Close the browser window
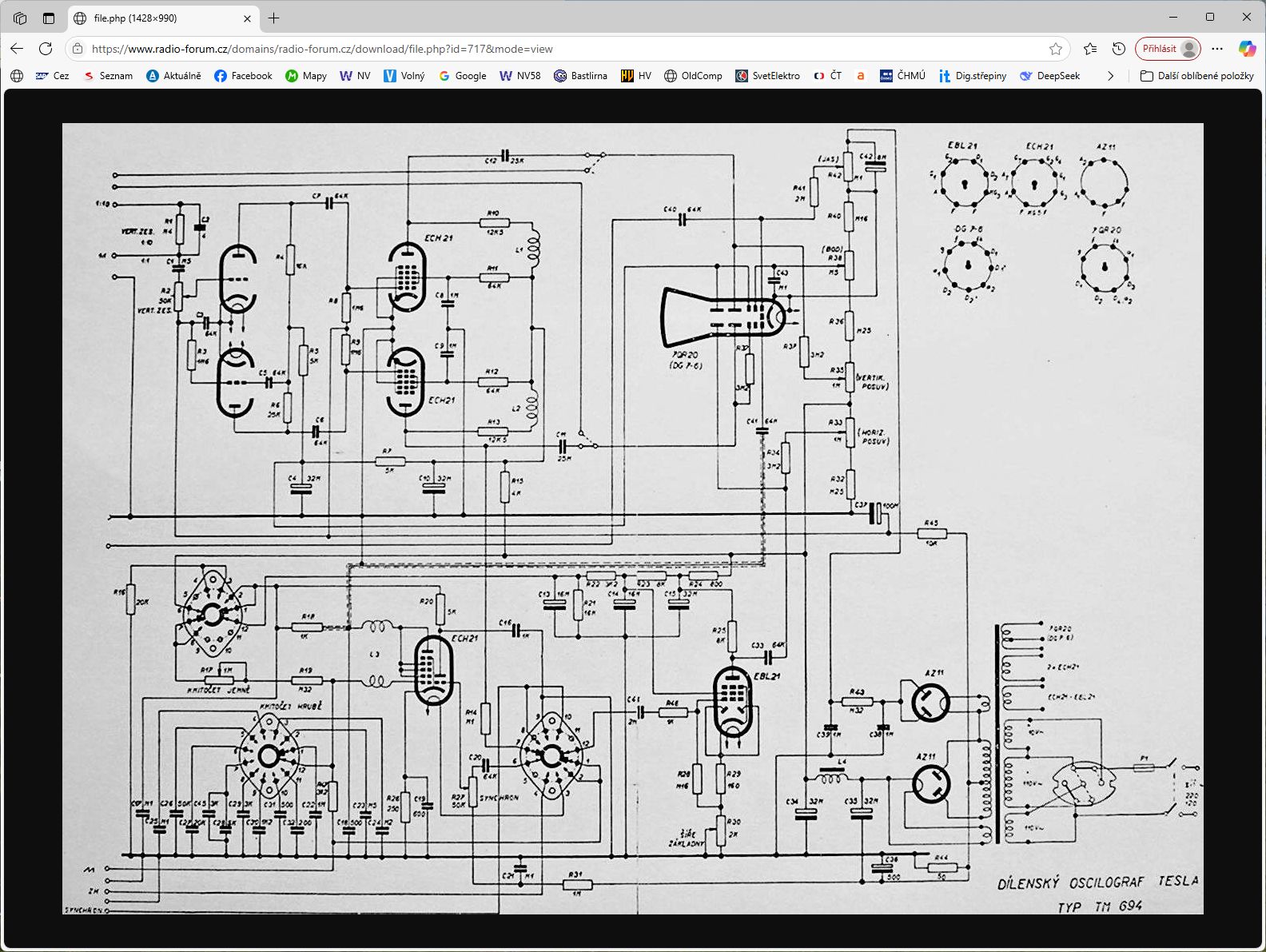The width and height of the screenshot is (1266, 952). pyautogui.click(x=1247, y=17)
